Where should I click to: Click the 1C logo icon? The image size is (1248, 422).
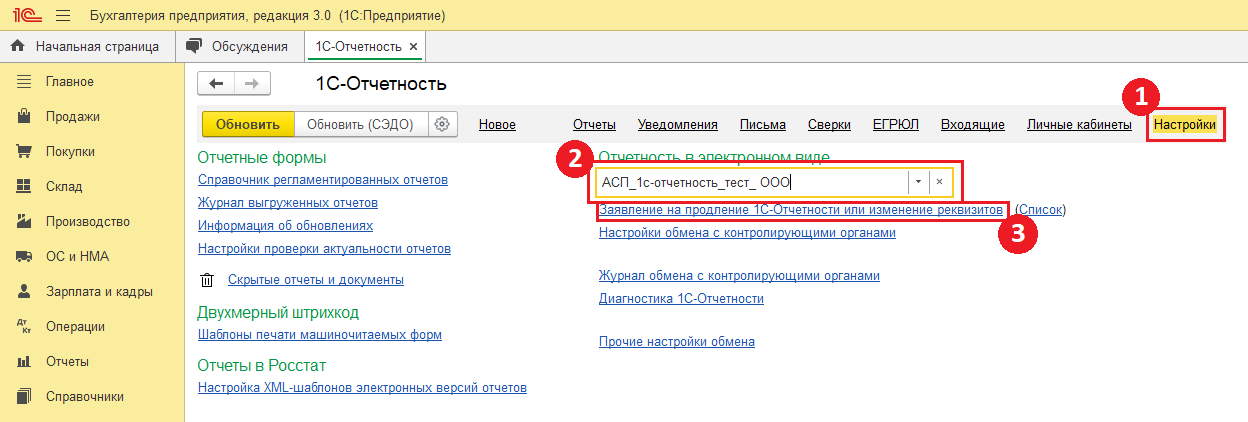pos(26,16)
